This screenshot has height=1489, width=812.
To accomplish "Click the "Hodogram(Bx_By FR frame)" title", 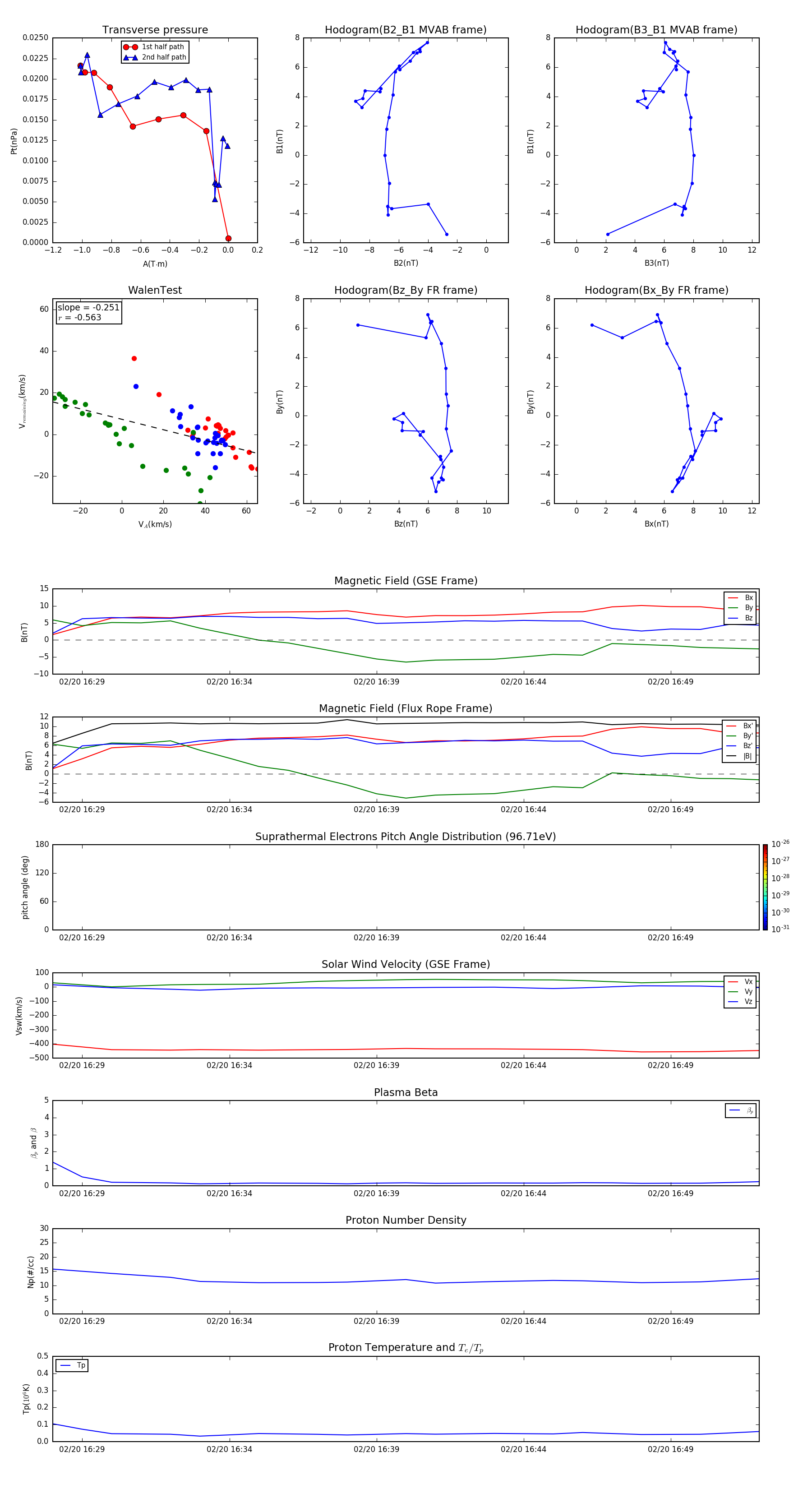I will pyautogui.click(x=656, y=290).
